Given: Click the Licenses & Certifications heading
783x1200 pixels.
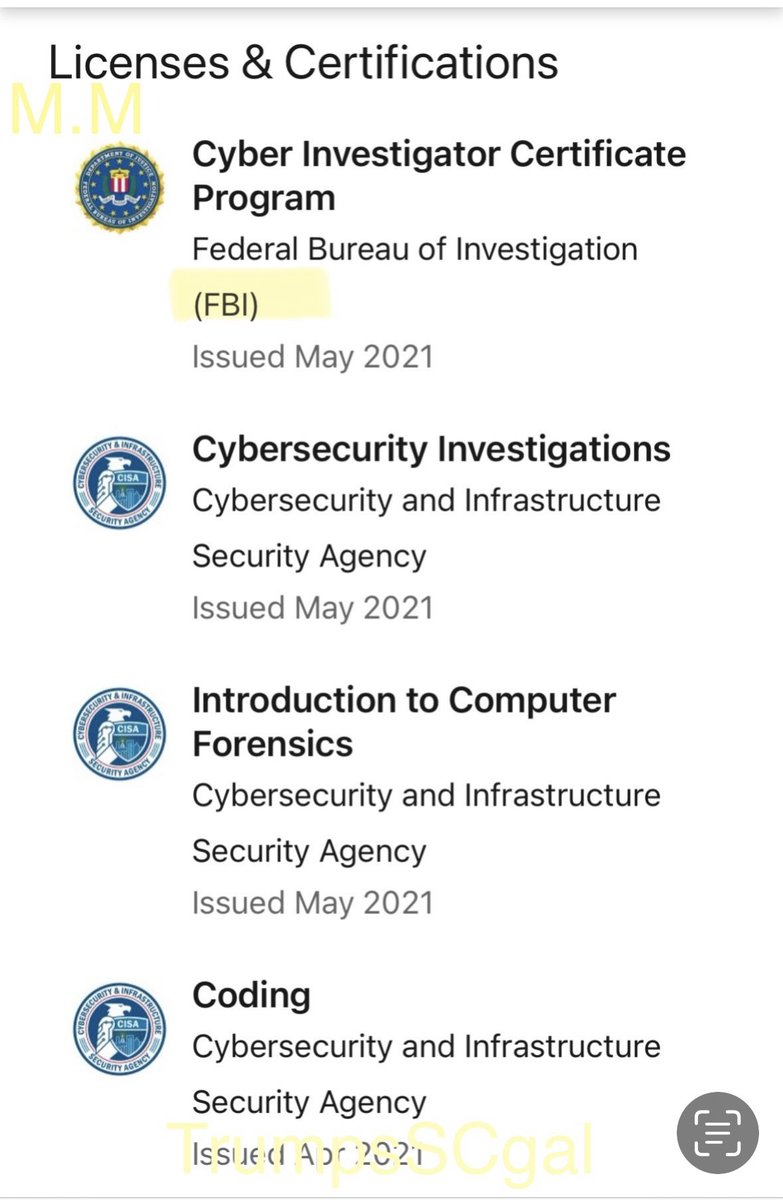Looking at the screenshot, I should click(303, 63).
